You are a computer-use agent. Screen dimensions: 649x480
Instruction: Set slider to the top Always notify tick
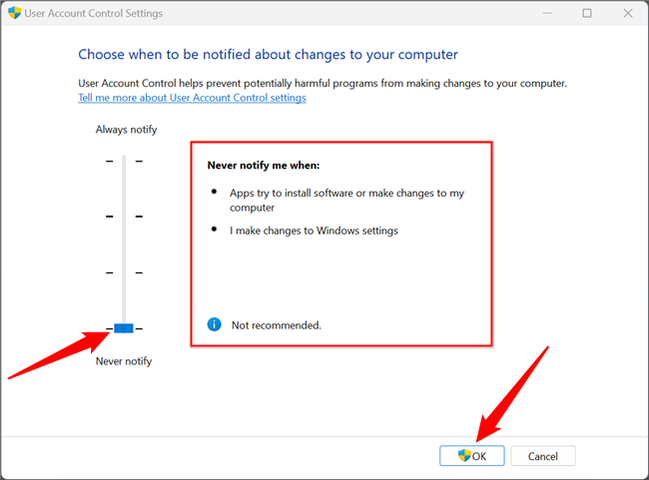tap(124, 161)
